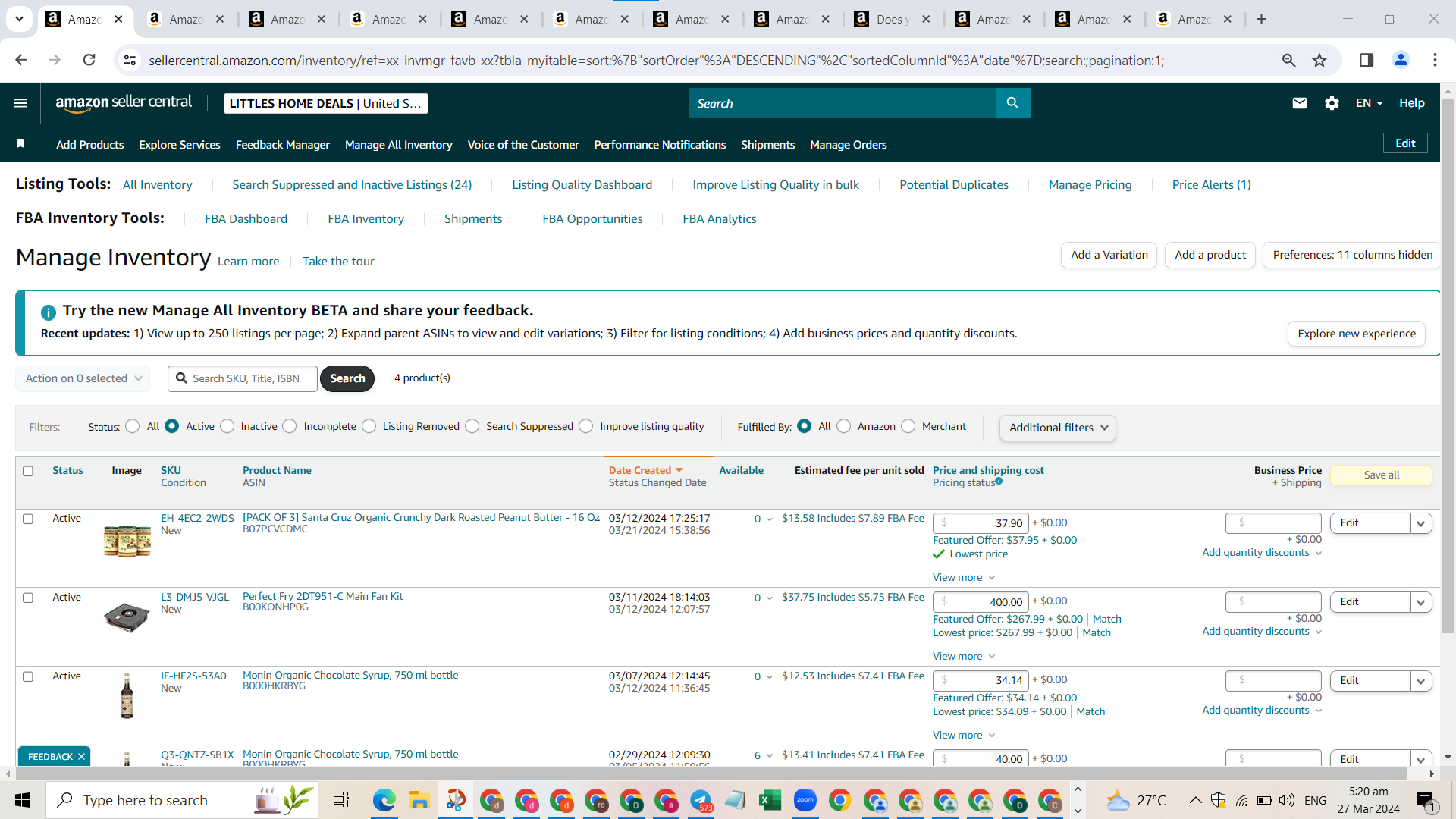Edit the 400.00 price field
The height and width of the screenshot is (819, 1456).
(x=981, y=602)
